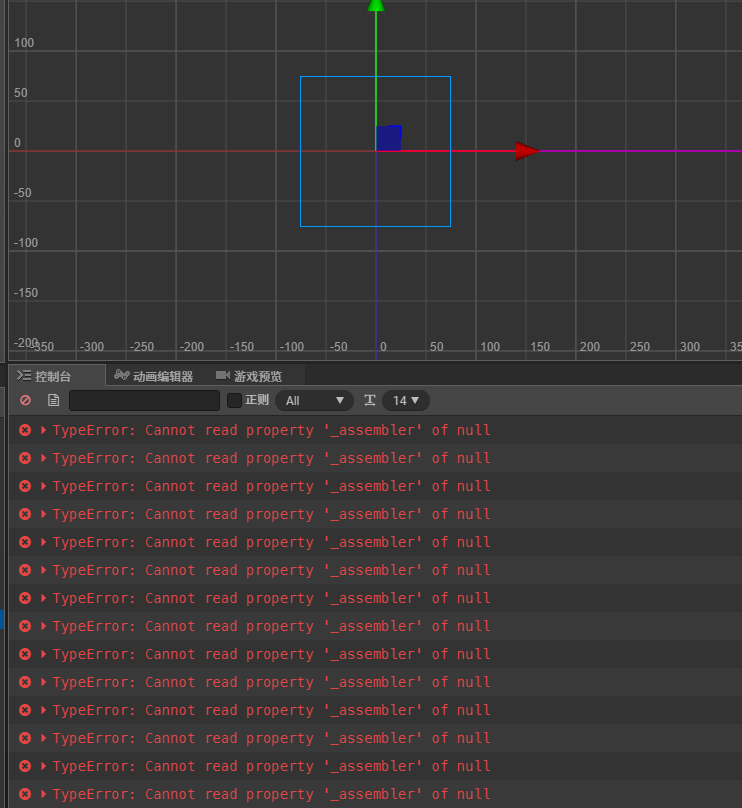Select the topmost TypeError '_assembler' message text
Viewport: 742px width, 808px height.
click(x=271, y=430)
